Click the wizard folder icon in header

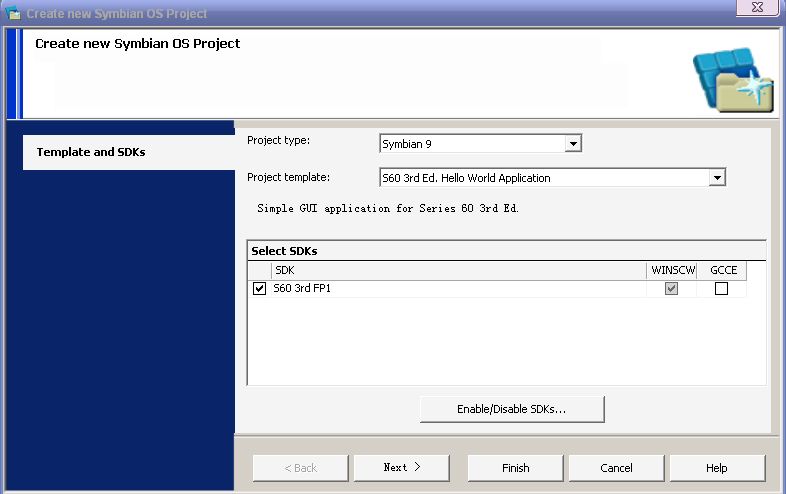pyautogui.click(x=733, y=80)
